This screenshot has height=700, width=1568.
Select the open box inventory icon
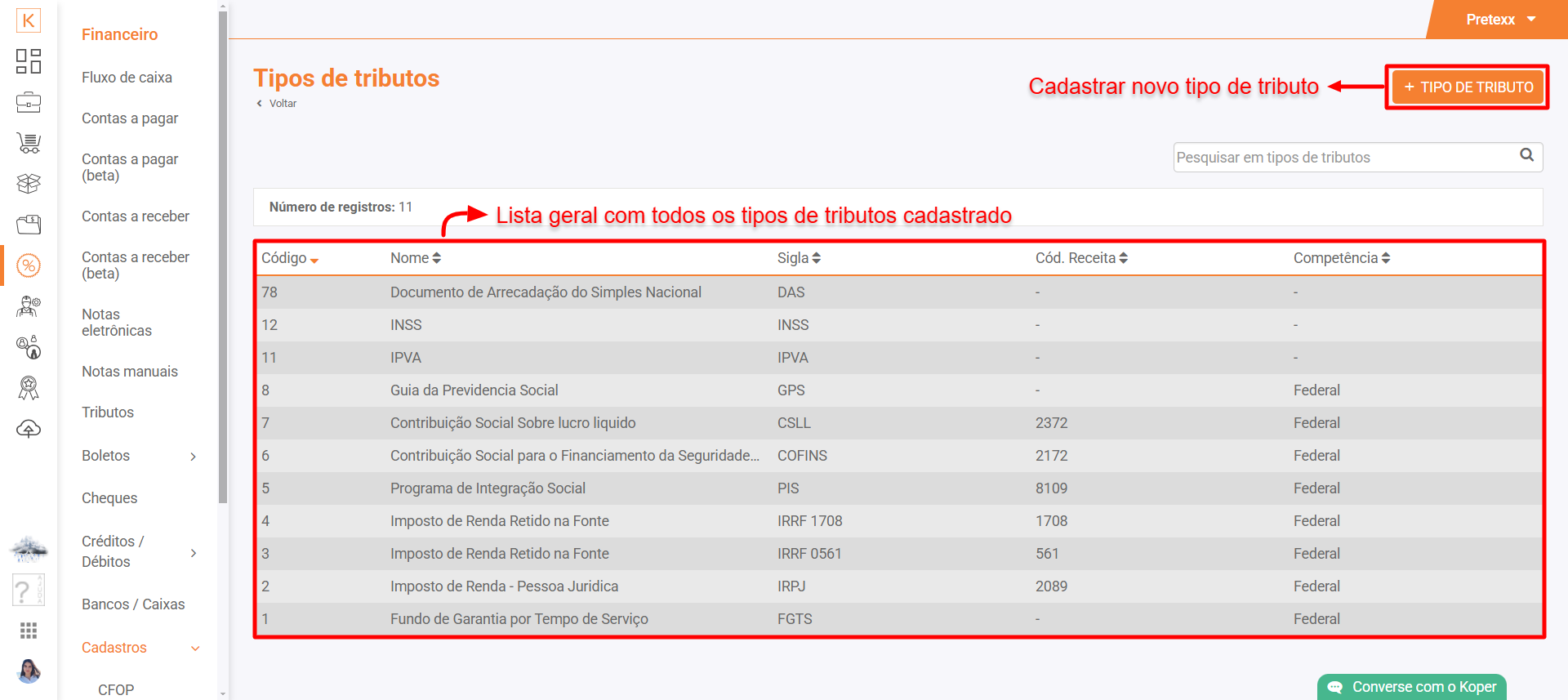(29, 184)
